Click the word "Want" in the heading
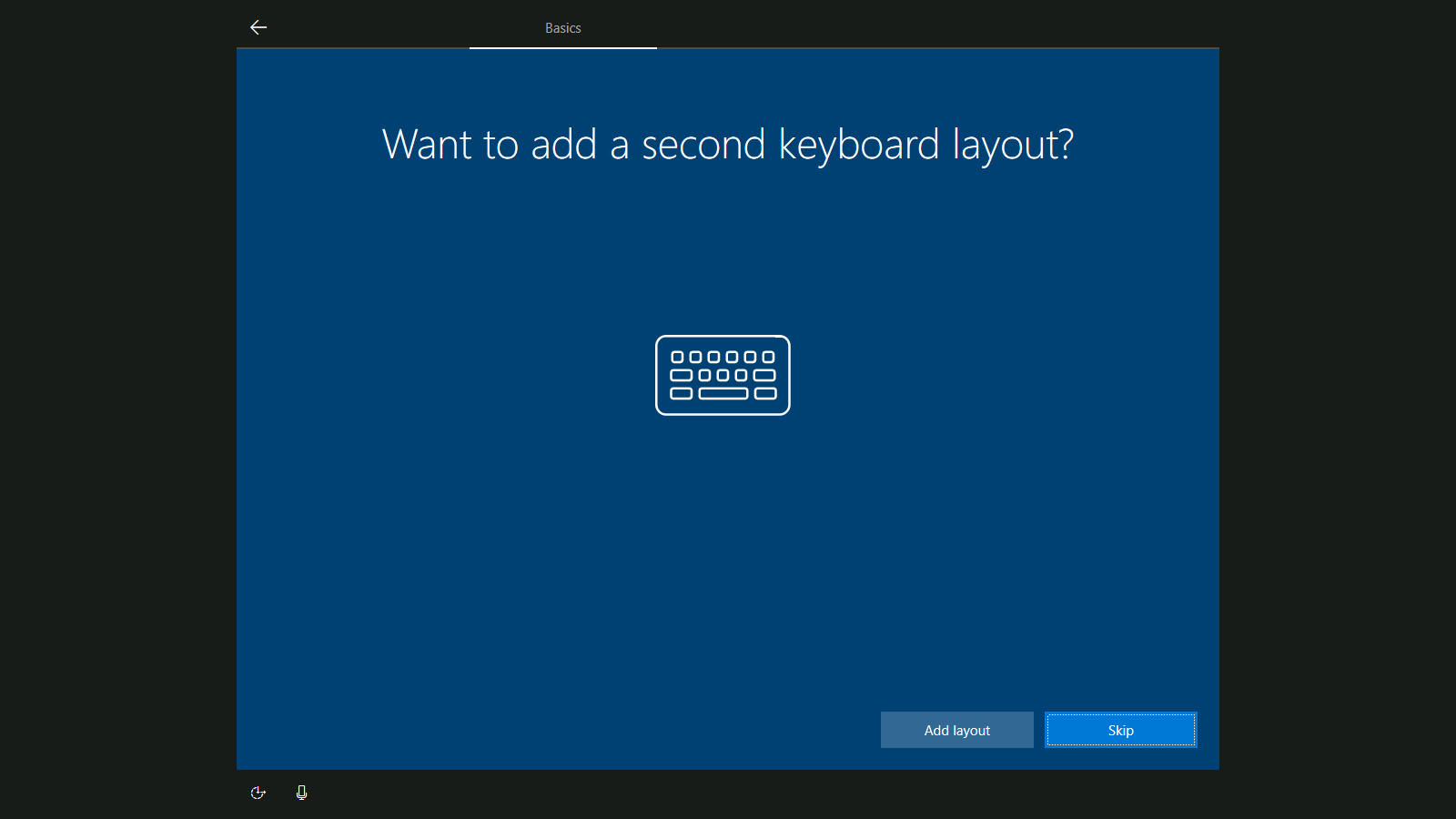This screenshot has height=819, width=1456. point(427,145)
